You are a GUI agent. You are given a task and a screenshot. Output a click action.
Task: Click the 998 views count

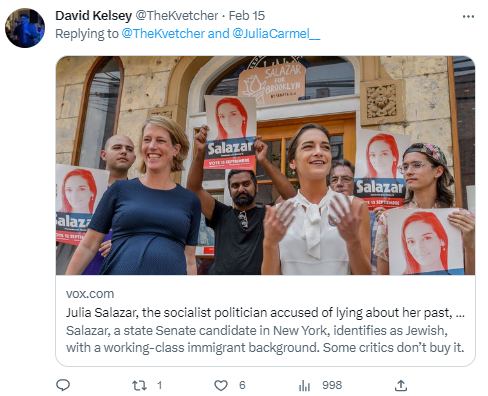click(x=332, y=385)
